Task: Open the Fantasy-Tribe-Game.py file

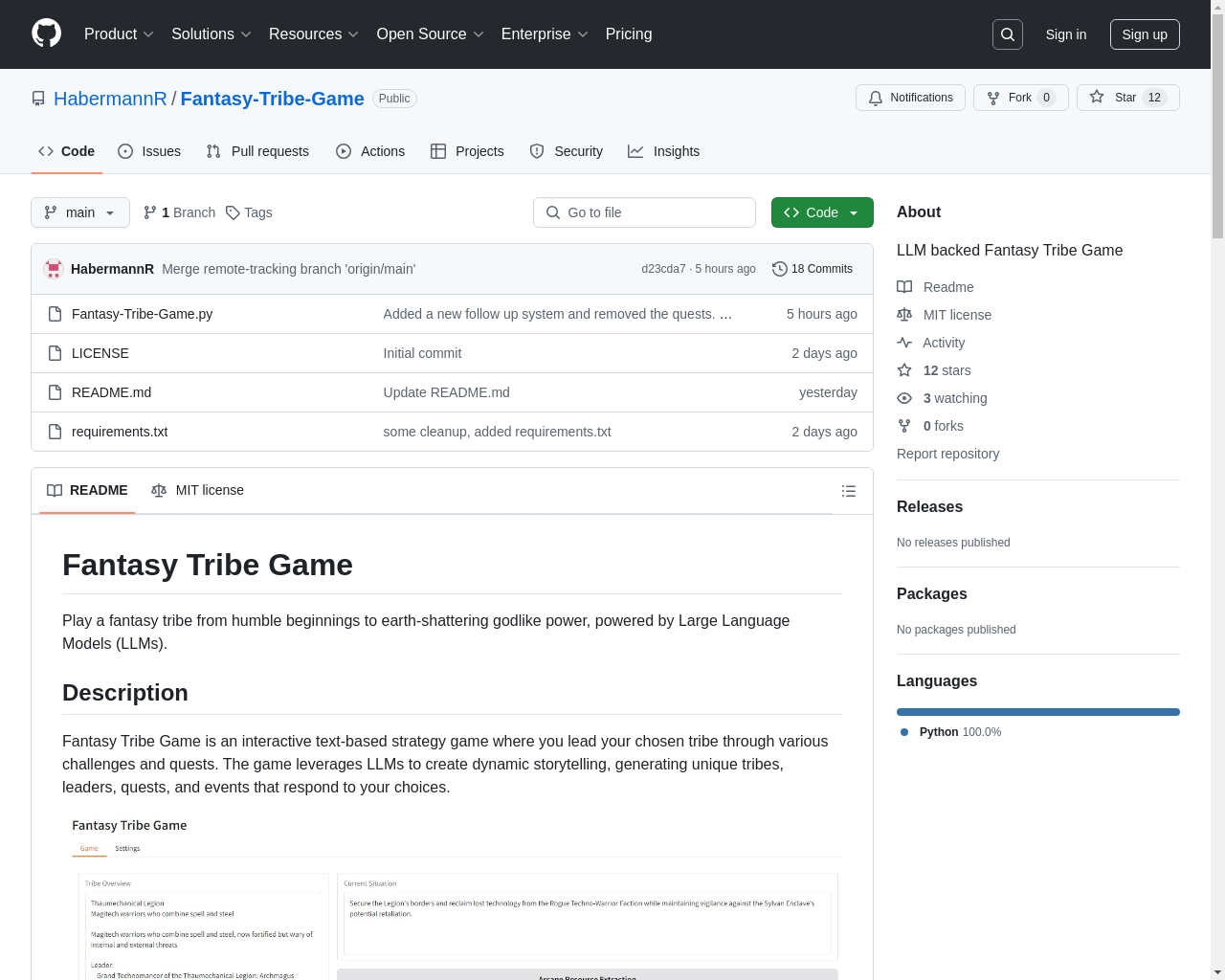Action: pos(143,314)
